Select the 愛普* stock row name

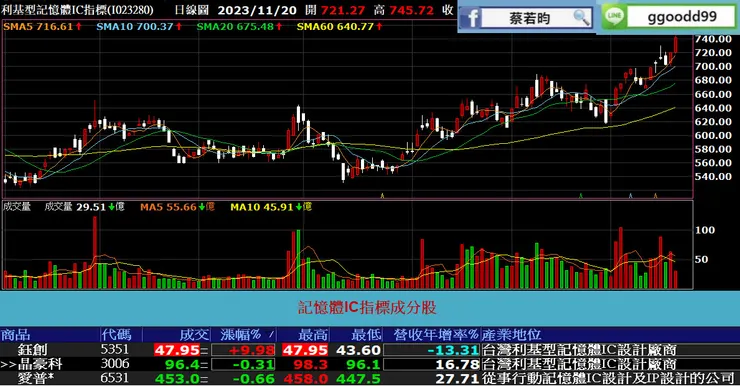pyautogui.click(x=36, y=378)
